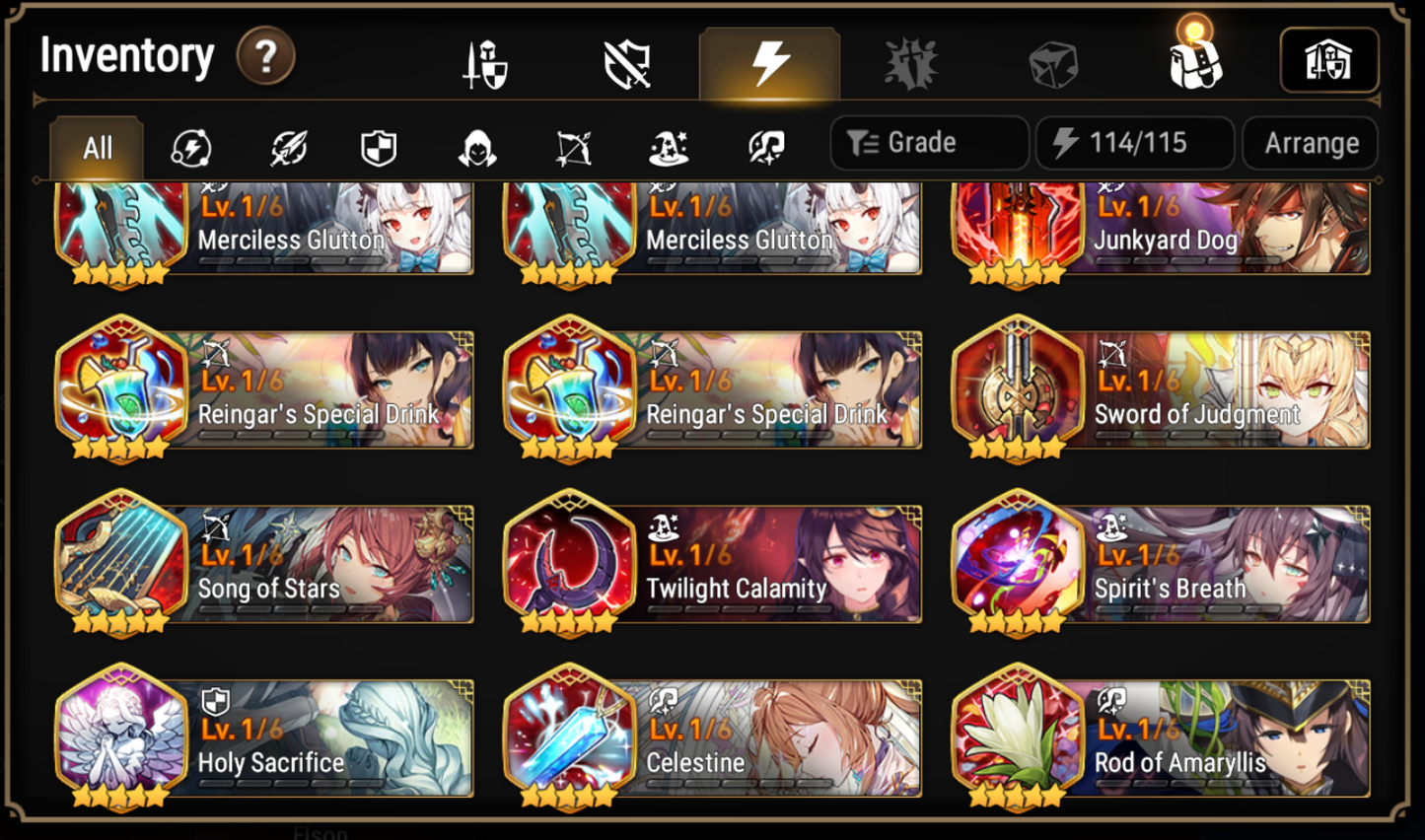Open the backpack tab with notification

point(1194,57)
